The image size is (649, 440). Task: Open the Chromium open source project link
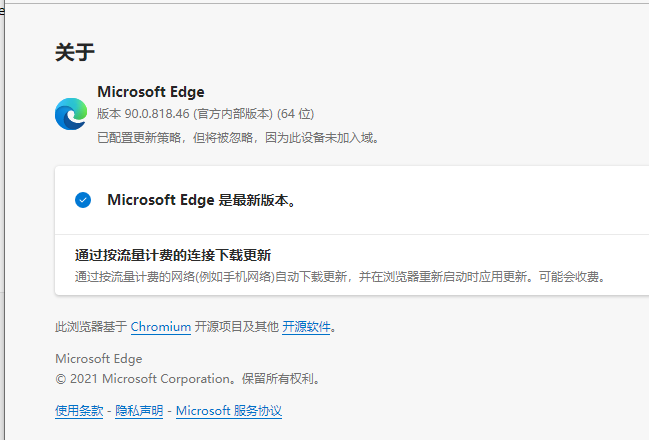(x=161, y=327)
